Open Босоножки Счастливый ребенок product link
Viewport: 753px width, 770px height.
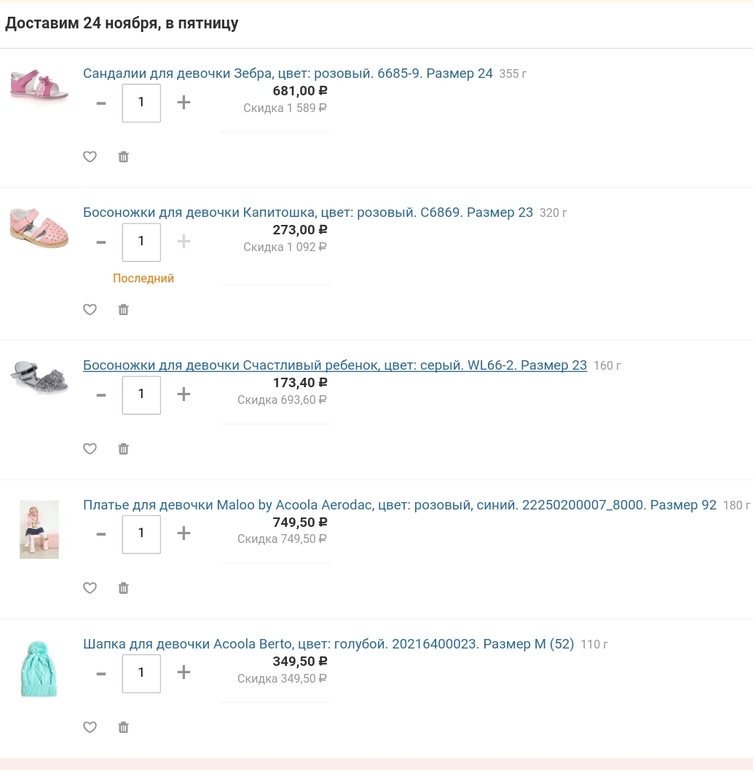pyautogui.click(x=335, y=365)
